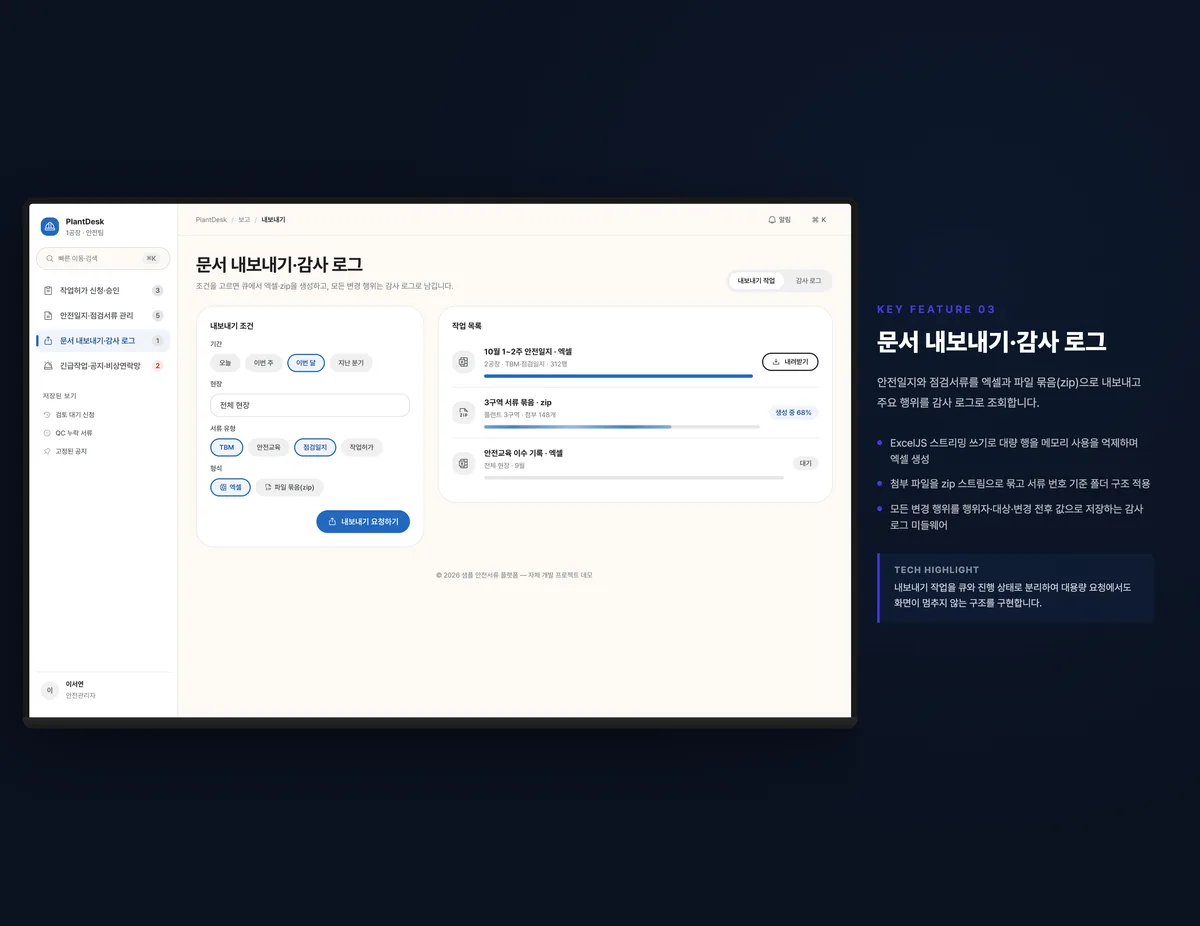Image resolution: width=1200 pixels, height=926 pixels.
Task: Click Excel icon of 안전교육 이수 기록 job
Action: (462, 463)
